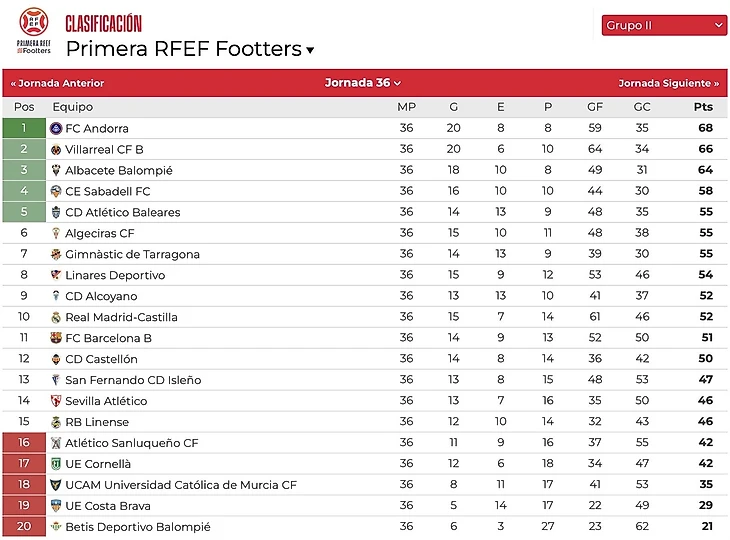Click Real Madrid-Castilla crest icon
This screenshot has width=730, height=540.
(x=56, y=317)
